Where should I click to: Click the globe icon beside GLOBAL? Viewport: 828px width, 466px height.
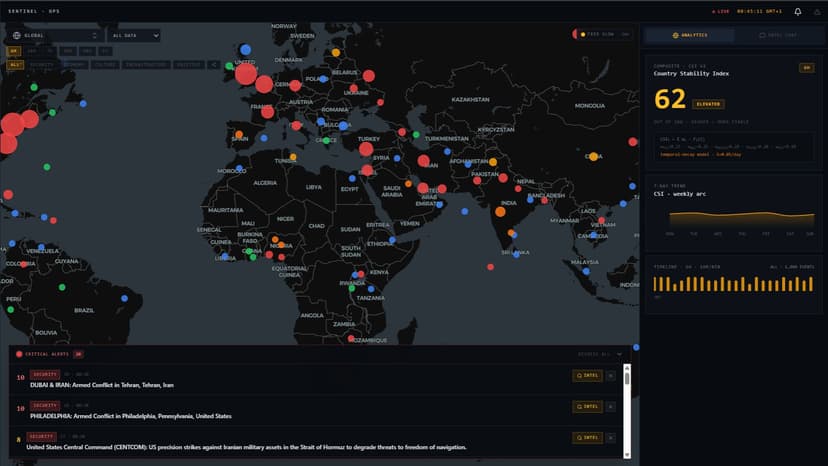coord(16,35)
